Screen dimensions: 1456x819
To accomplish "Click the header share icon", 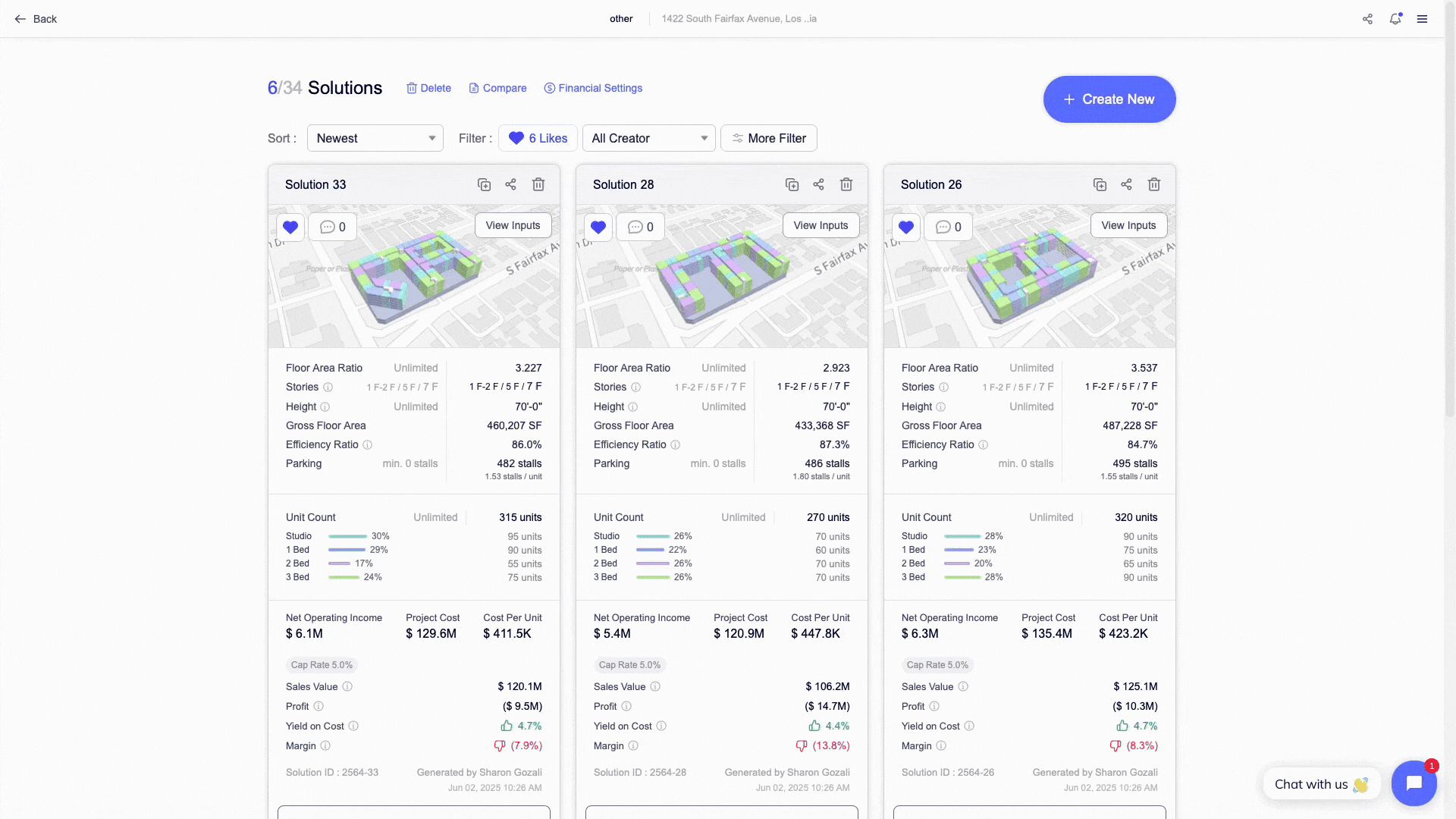I will click(x=1367, y=19).
